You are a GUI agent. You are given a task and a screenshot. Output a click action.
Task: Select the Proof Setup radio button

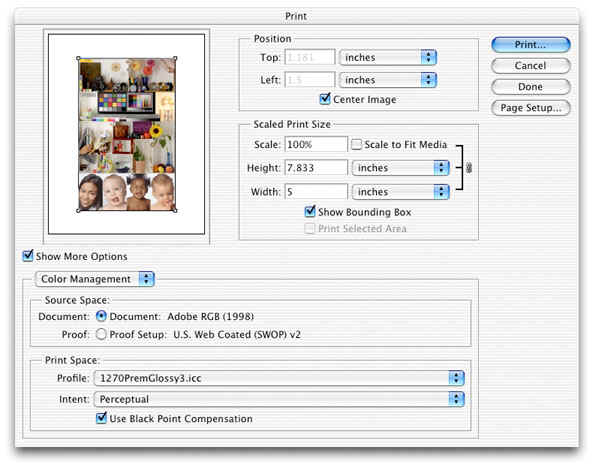[101, 334]
